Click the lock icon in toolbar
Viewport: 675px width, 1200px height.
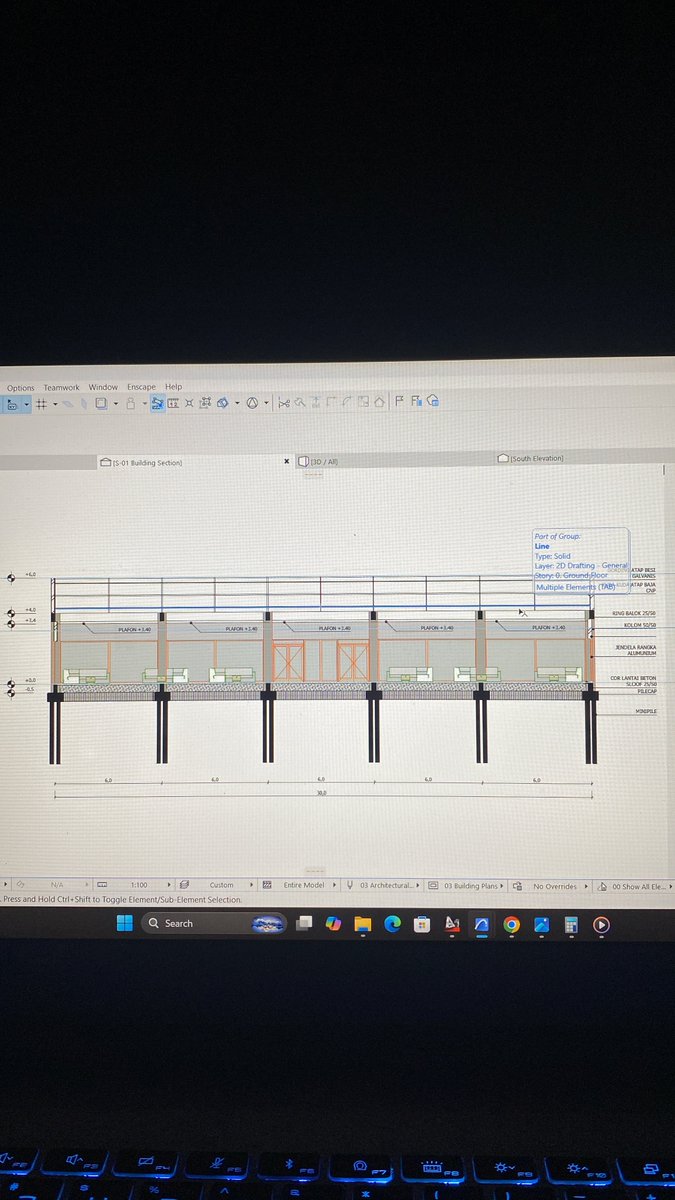tap(131, 404)
